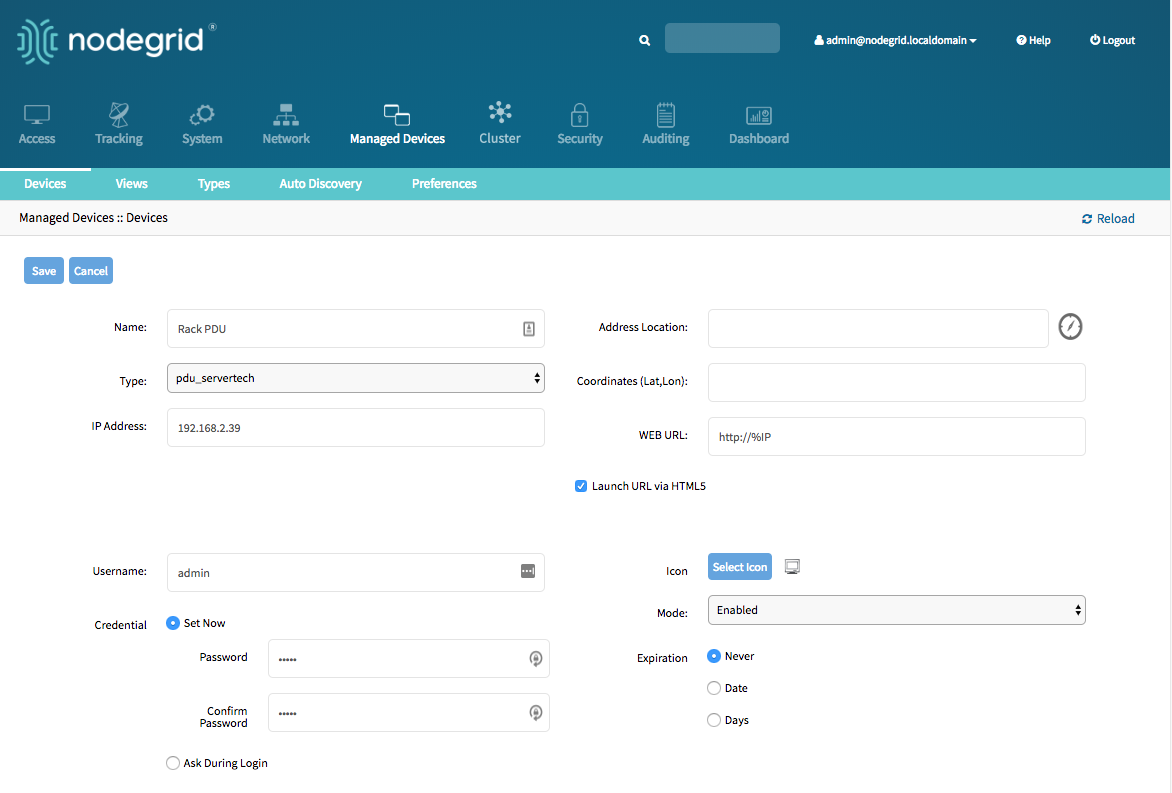Switch to the Devices tab
This screenshot has height=793, width=1172.
(45, 184)
